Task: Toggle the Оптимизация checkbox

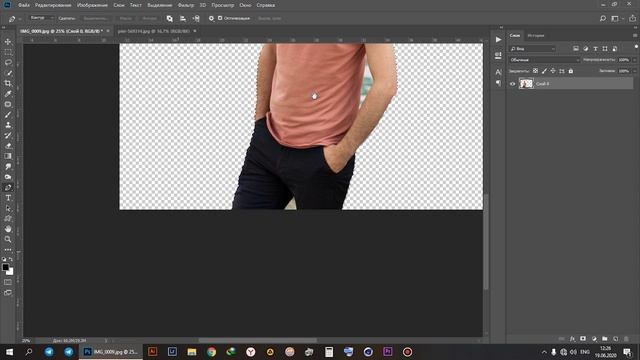Action: pyautogui.click(x=220, y=18)
